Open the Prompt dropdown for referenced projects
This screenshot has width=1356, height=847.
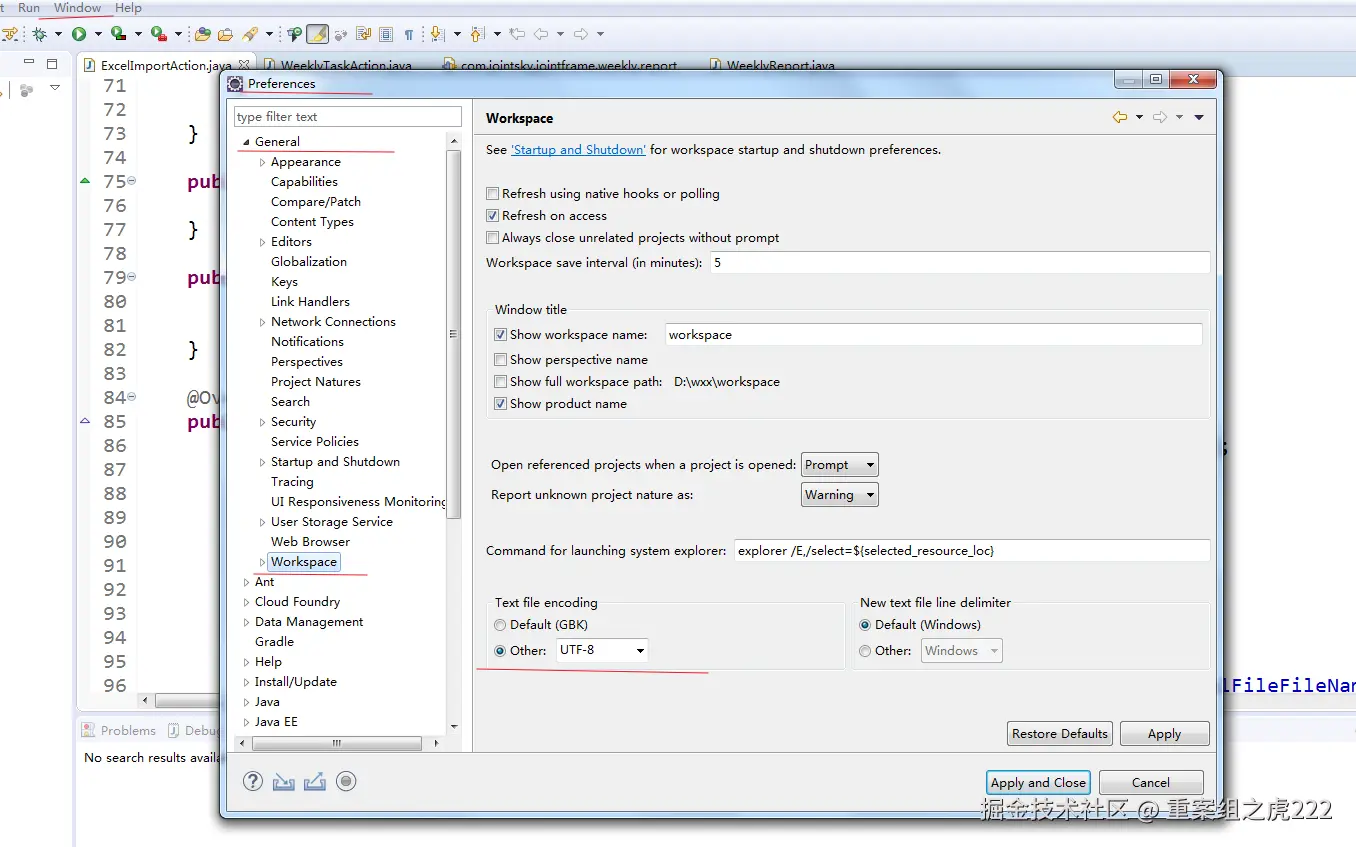click(840, 465)
